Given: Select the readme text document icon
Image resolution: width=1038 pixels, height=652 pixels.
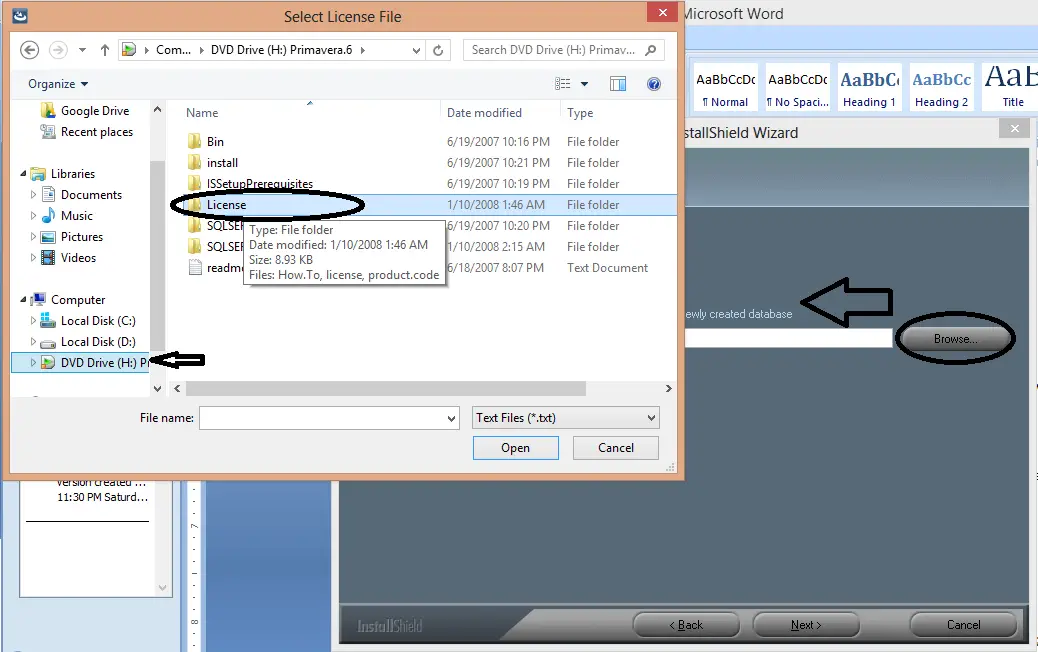Looking at the screenshot, I should click(195, 267).
